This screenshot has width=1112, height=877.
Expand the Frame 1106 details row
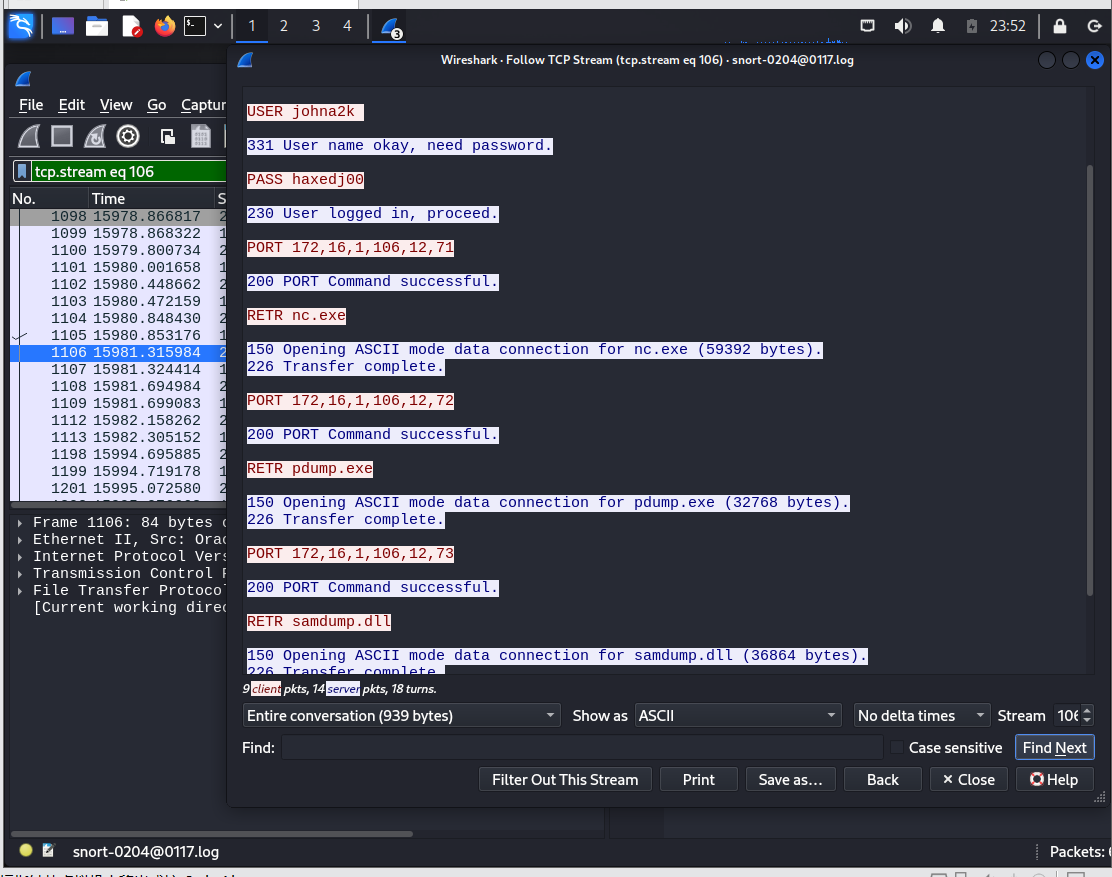pyautogui.click(x=20, y=523)
